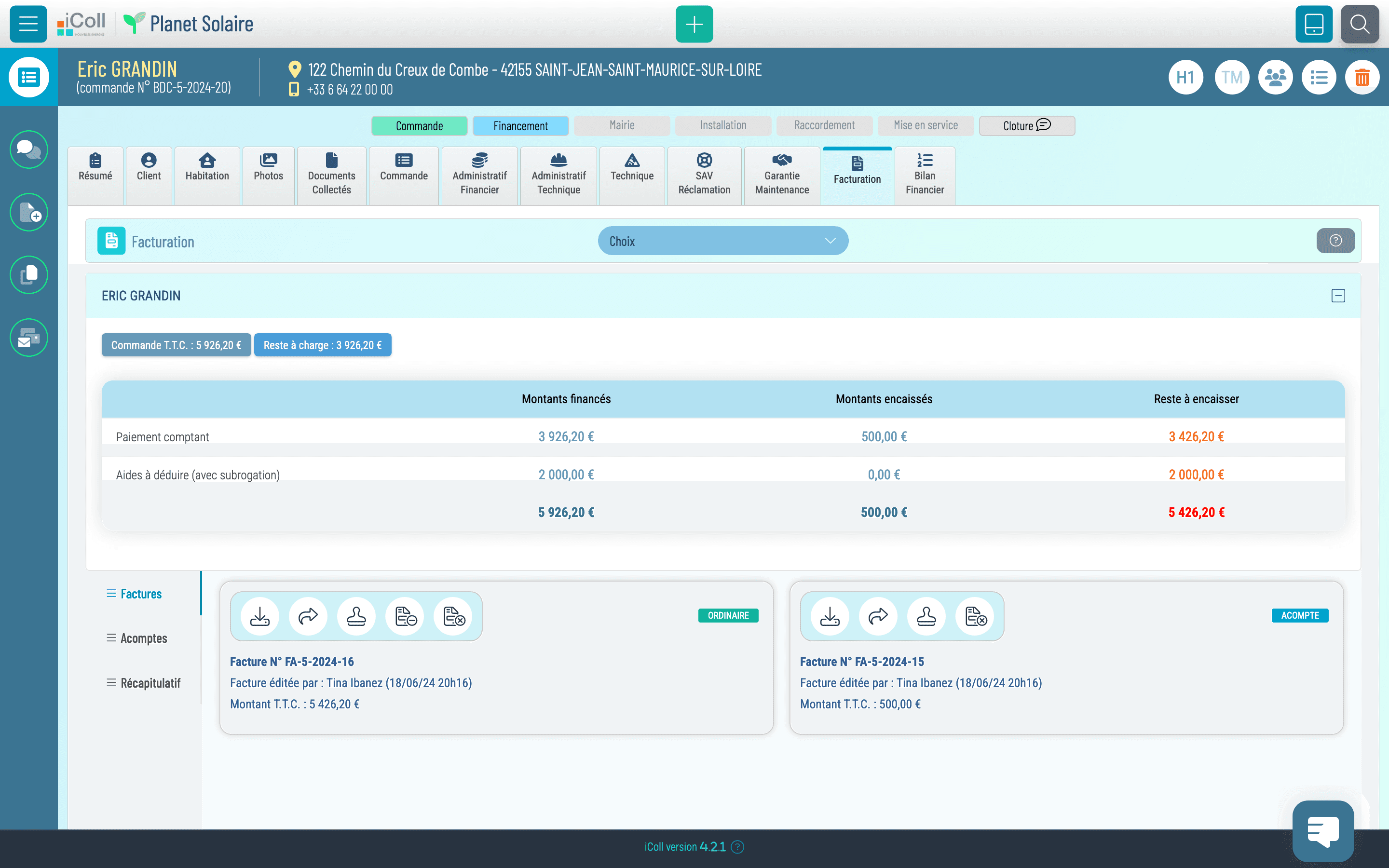Select Acomptes in the side list
The width and height of the screenshot is (1389, 868).
point(137,638)
